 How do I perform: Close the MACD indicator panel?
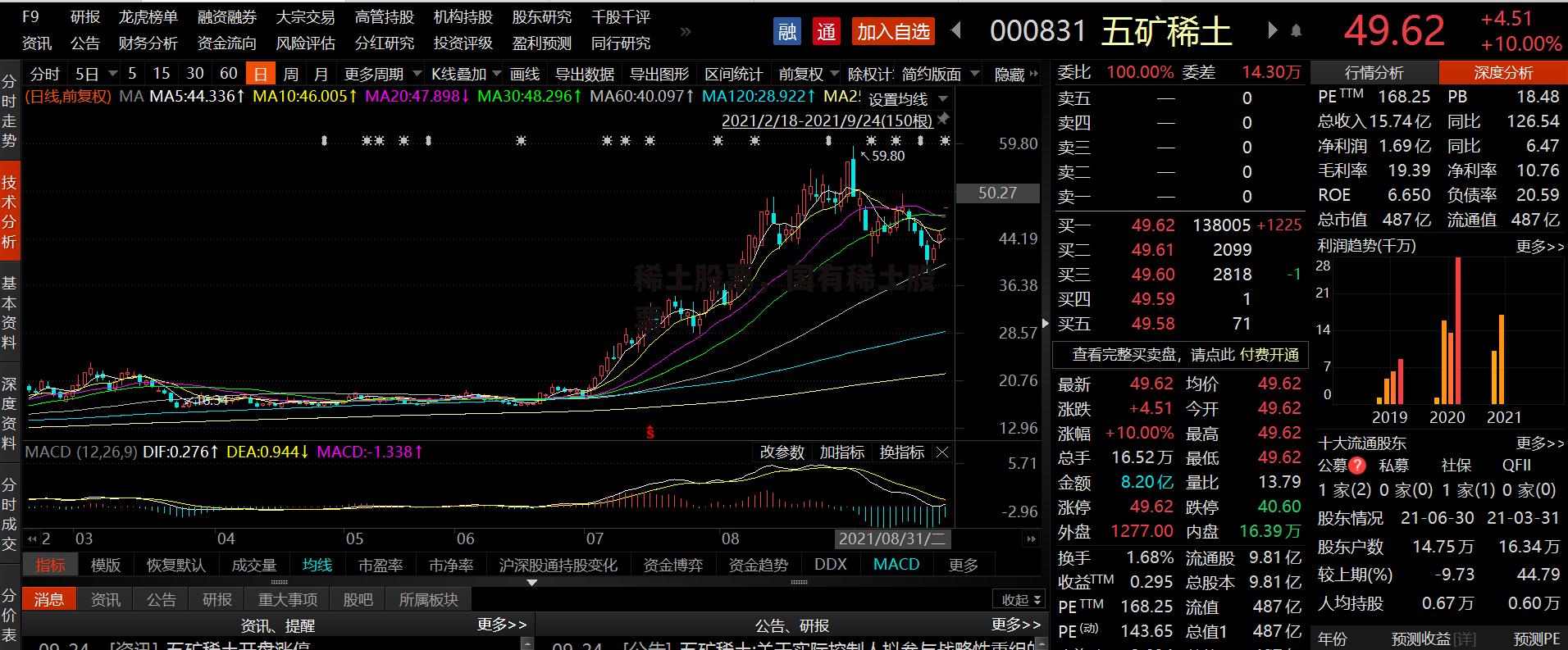[942, 452]
